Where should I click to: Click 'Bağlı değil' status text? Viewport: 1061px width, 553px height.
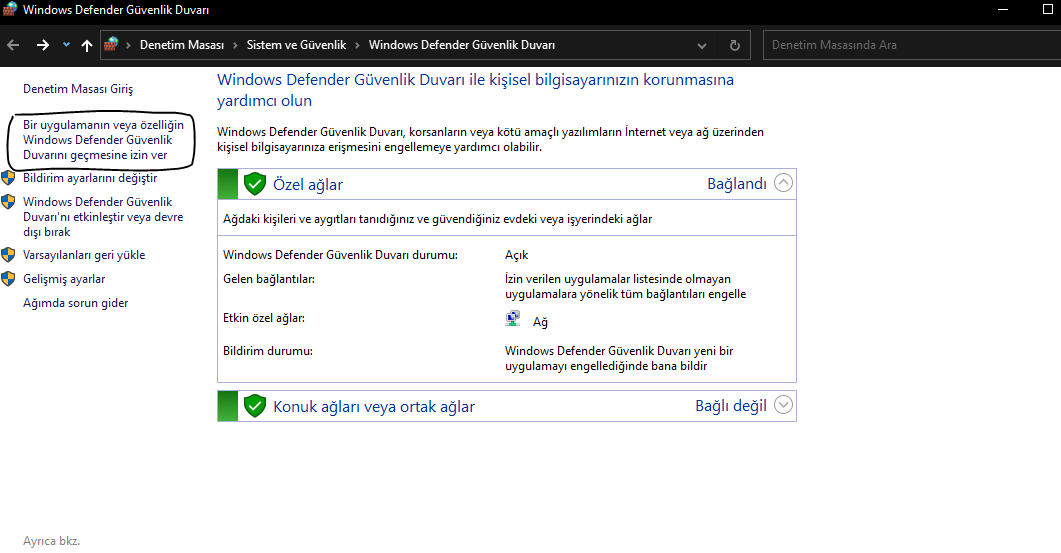tap(731, 405)
